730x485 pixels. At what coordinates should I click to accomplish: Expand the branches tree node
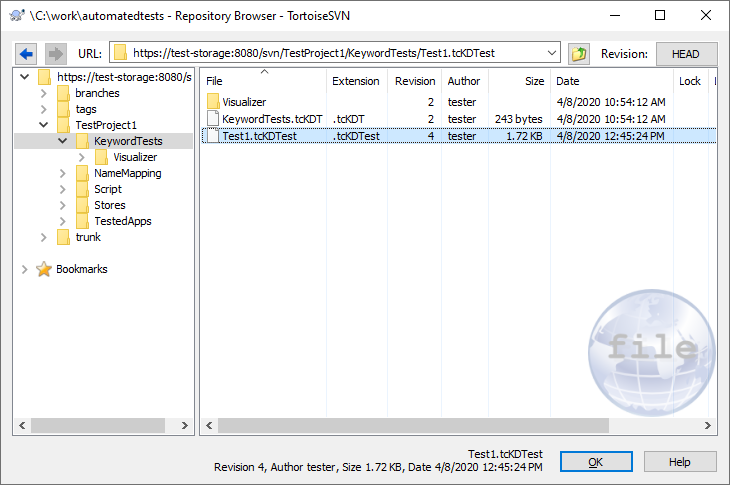pyautogui.click(x=44, y=93)
